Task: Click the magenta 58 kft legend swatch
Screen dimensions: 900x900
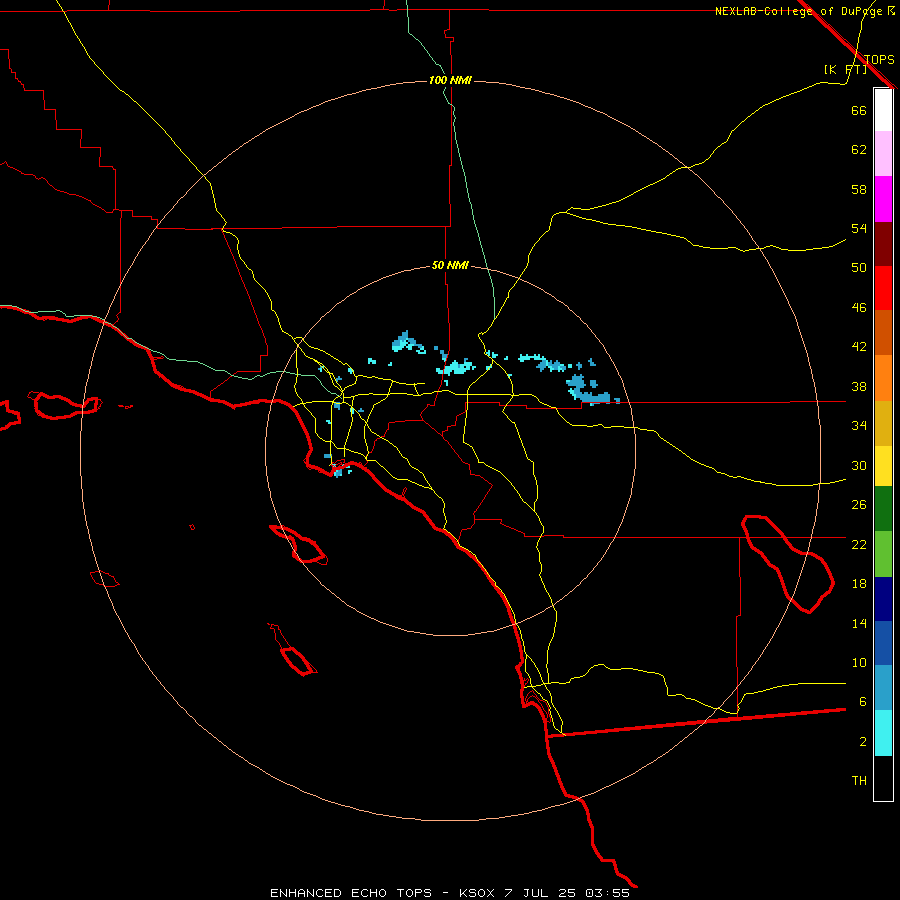Action: (x=883, y=199)
